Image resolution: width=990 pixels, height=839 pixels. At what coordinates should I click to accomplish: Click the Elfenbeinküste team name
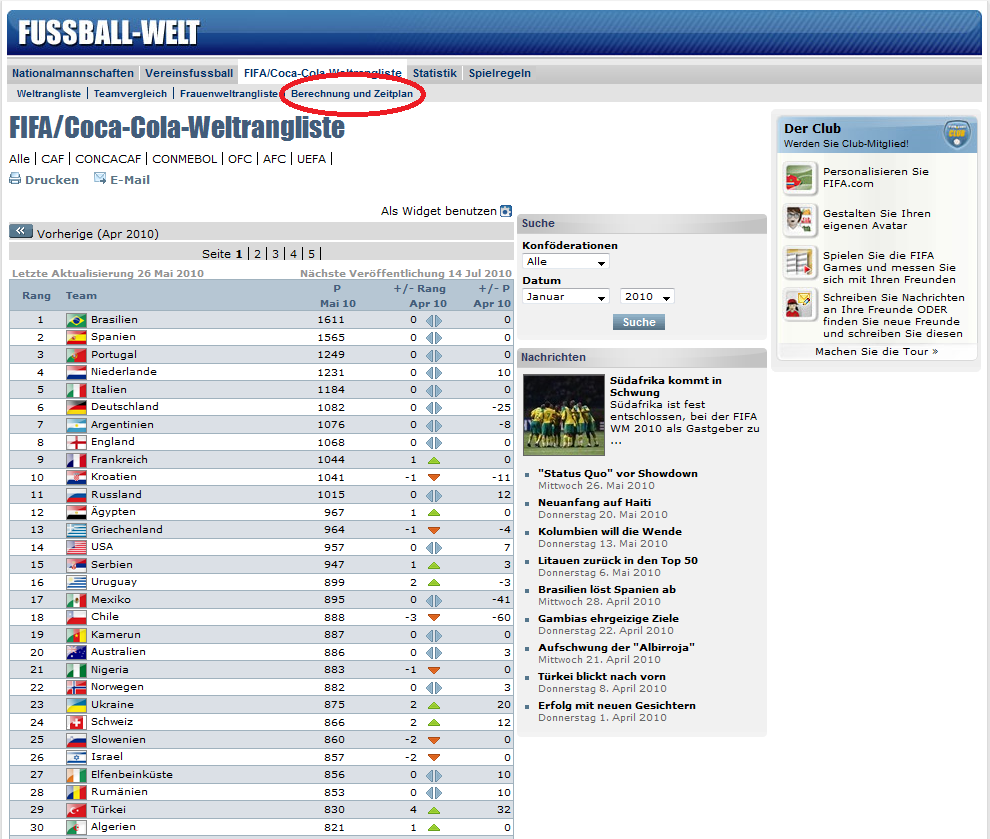pyautogui.click(x=131, y=775)
